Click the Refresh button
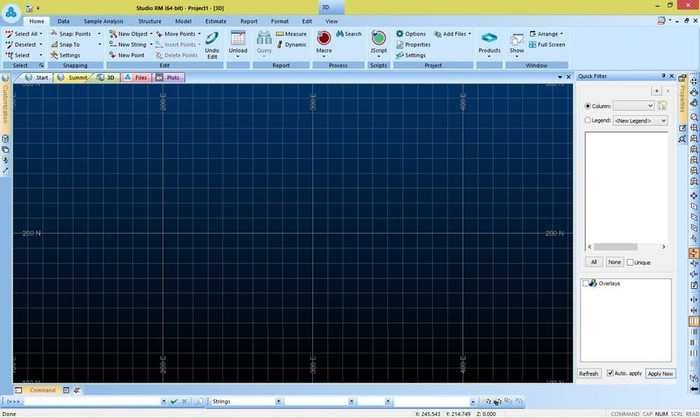700x418 pixels. point(589,373)
